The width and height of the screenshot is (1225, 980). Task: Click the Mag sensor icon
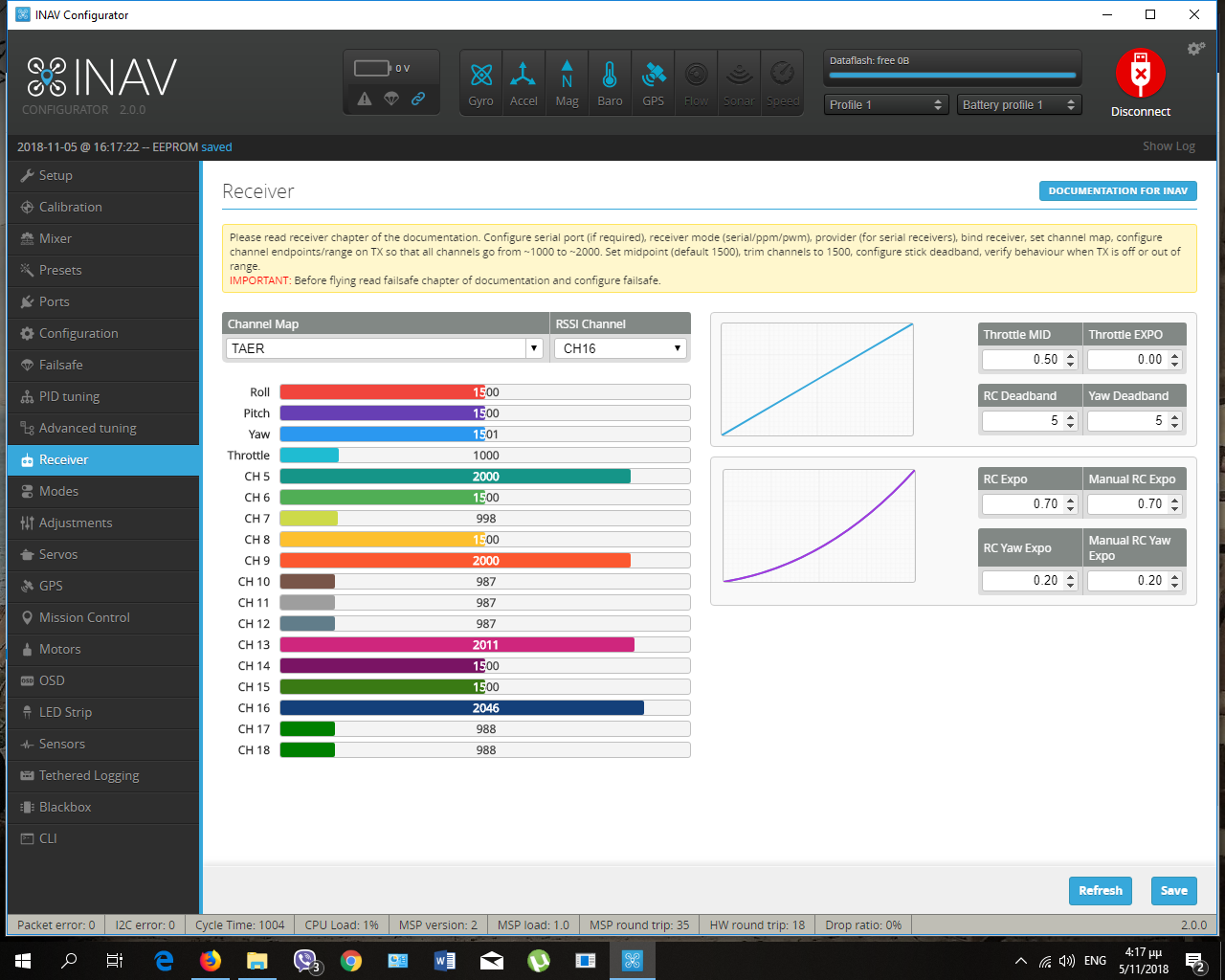pyautogui.click(x=567, y=82)
